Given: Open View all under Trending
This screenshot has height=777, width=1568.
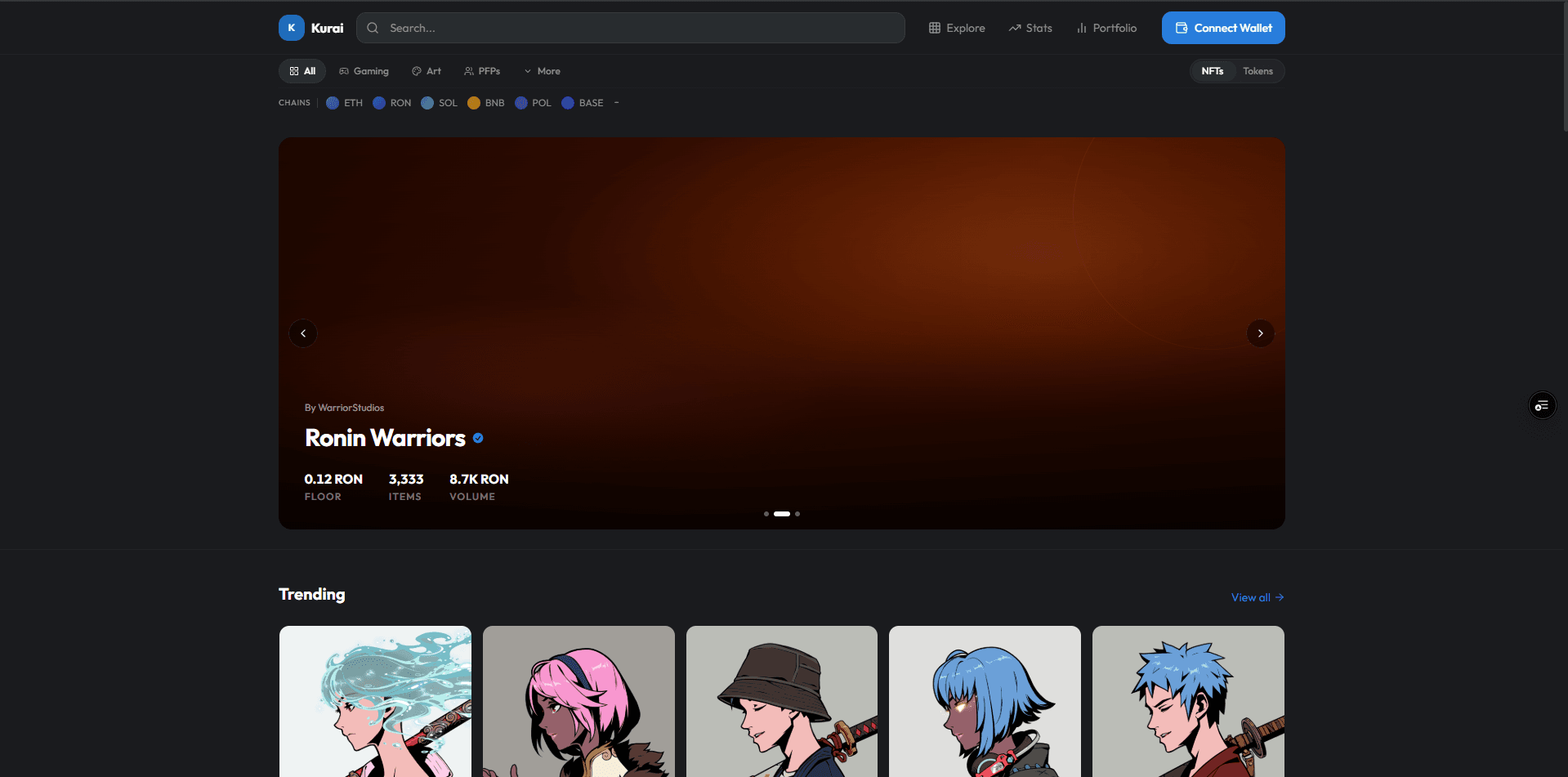Looking at the screenshot, I should pos(1256,597).
